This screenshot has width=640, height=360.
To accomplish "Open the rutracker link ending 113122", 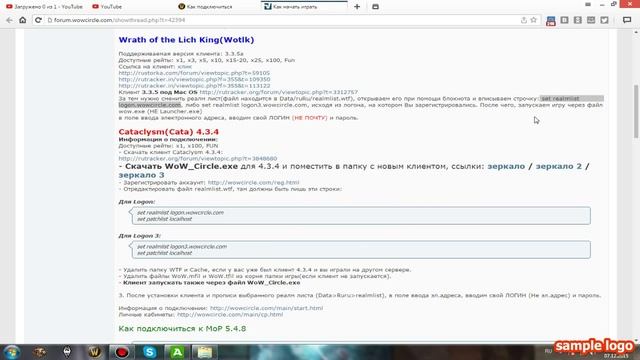I will point(194,86).
